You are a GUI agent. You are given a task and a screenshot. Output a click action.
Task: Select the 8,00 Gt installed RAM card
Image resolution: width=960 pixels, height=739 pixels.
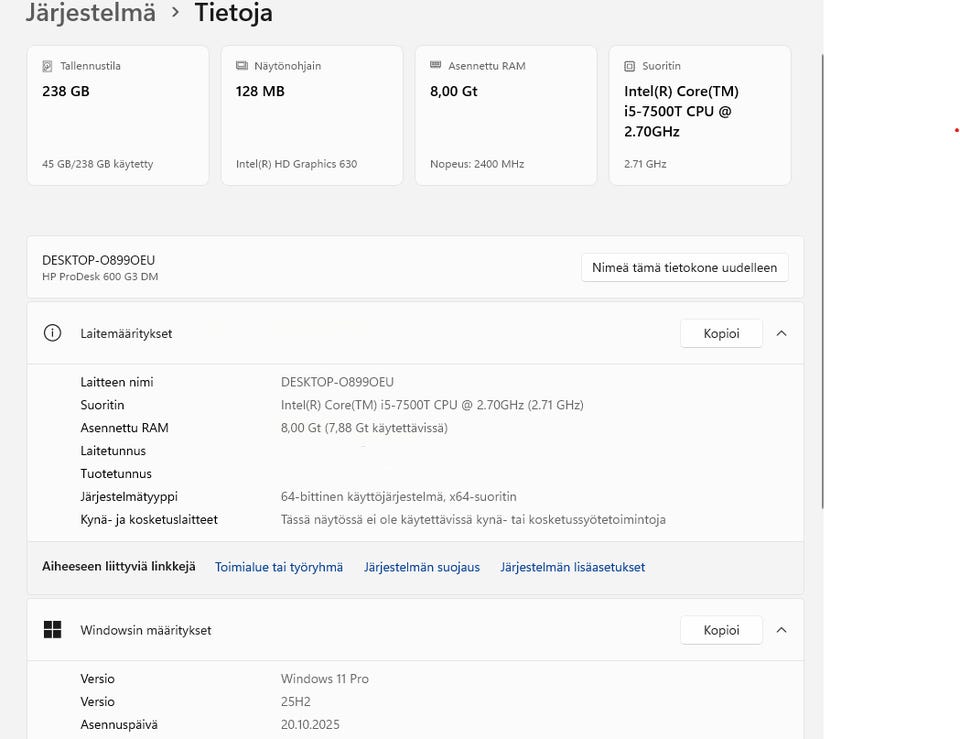(506, 115)
